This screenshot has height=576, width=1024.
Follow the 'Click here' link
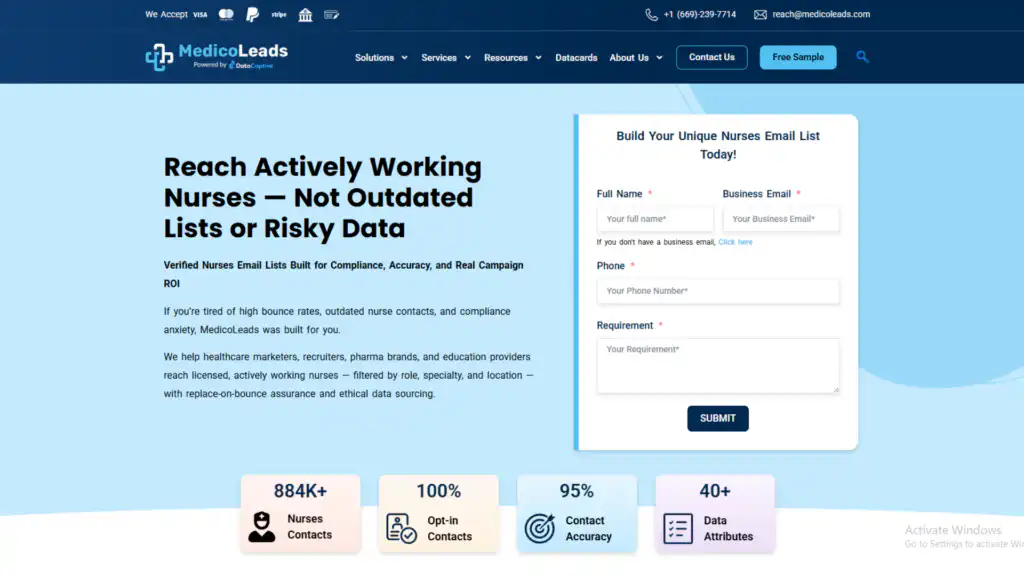[x=735, y=242]
